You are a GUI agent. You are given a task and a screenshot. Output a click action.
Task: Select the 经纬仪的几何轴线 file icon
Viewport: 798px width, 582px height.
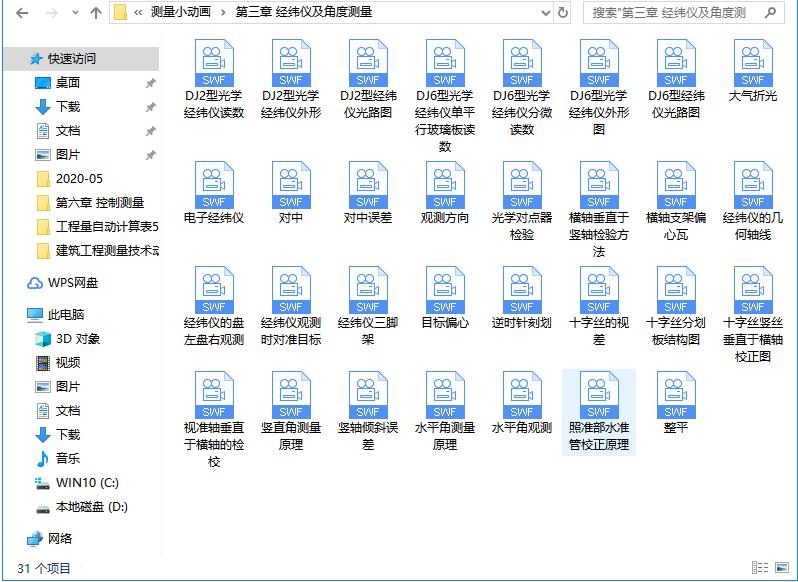pos(753,185)
